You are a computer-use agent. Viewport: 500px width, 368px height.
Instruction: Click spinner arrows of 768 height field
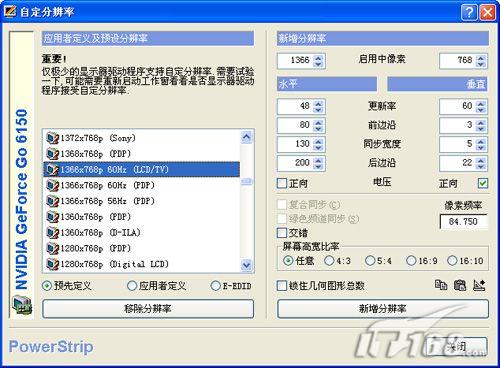click(x=481, y=61)
